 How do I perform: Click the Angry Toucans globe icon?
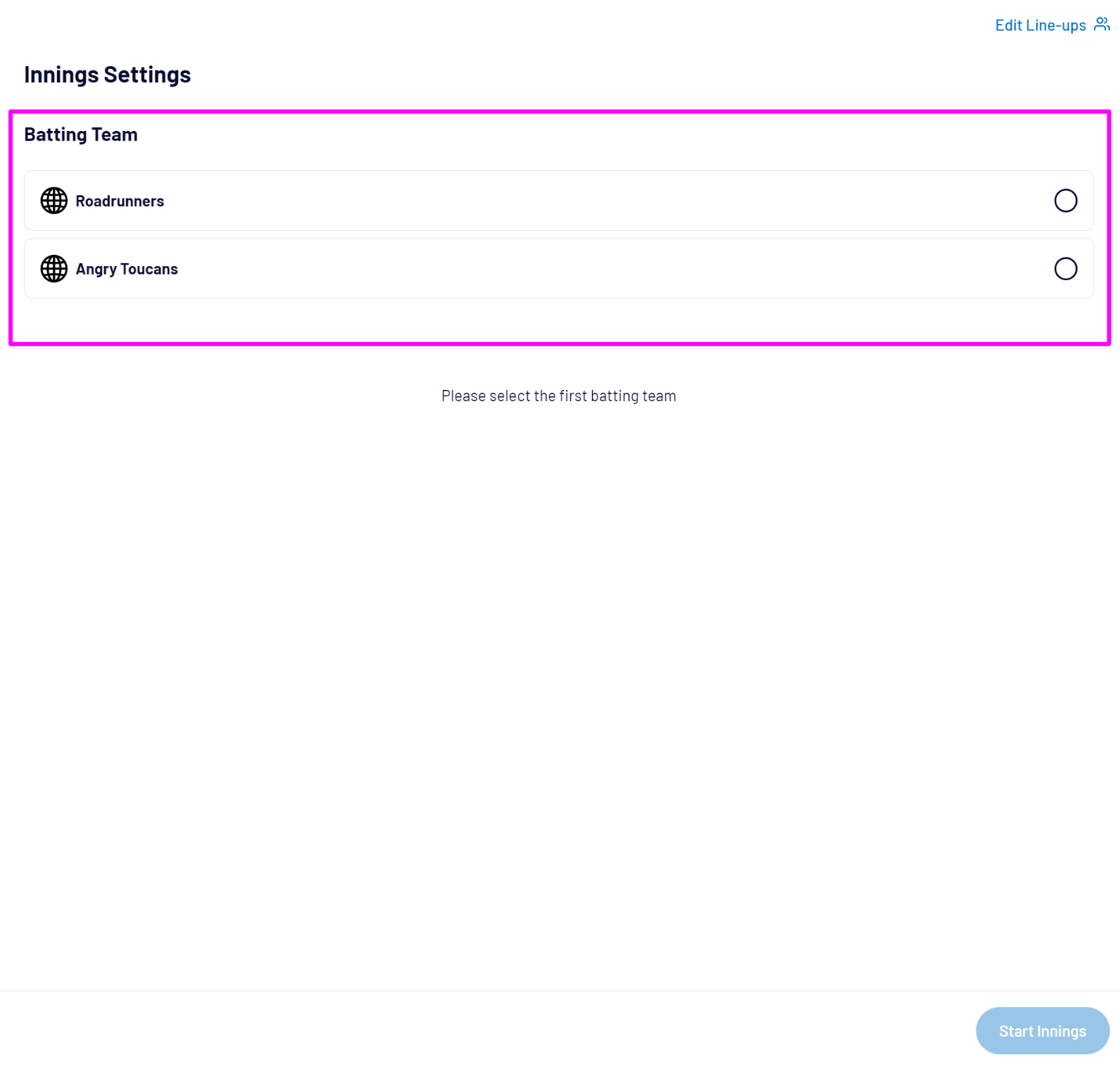tap(54, 269)
